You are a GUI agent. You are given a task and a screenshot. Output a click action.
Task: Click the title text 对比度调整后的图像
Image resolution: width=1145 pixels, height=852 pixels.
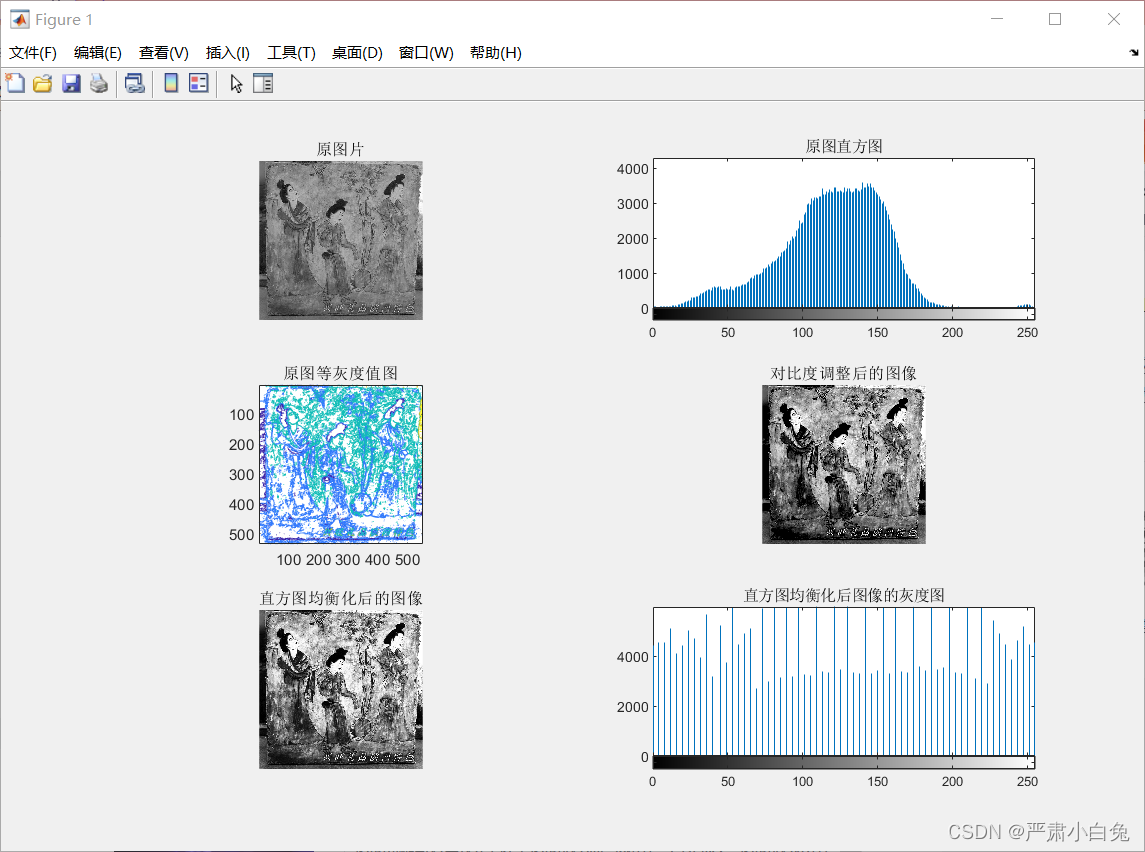coord(843,373)
